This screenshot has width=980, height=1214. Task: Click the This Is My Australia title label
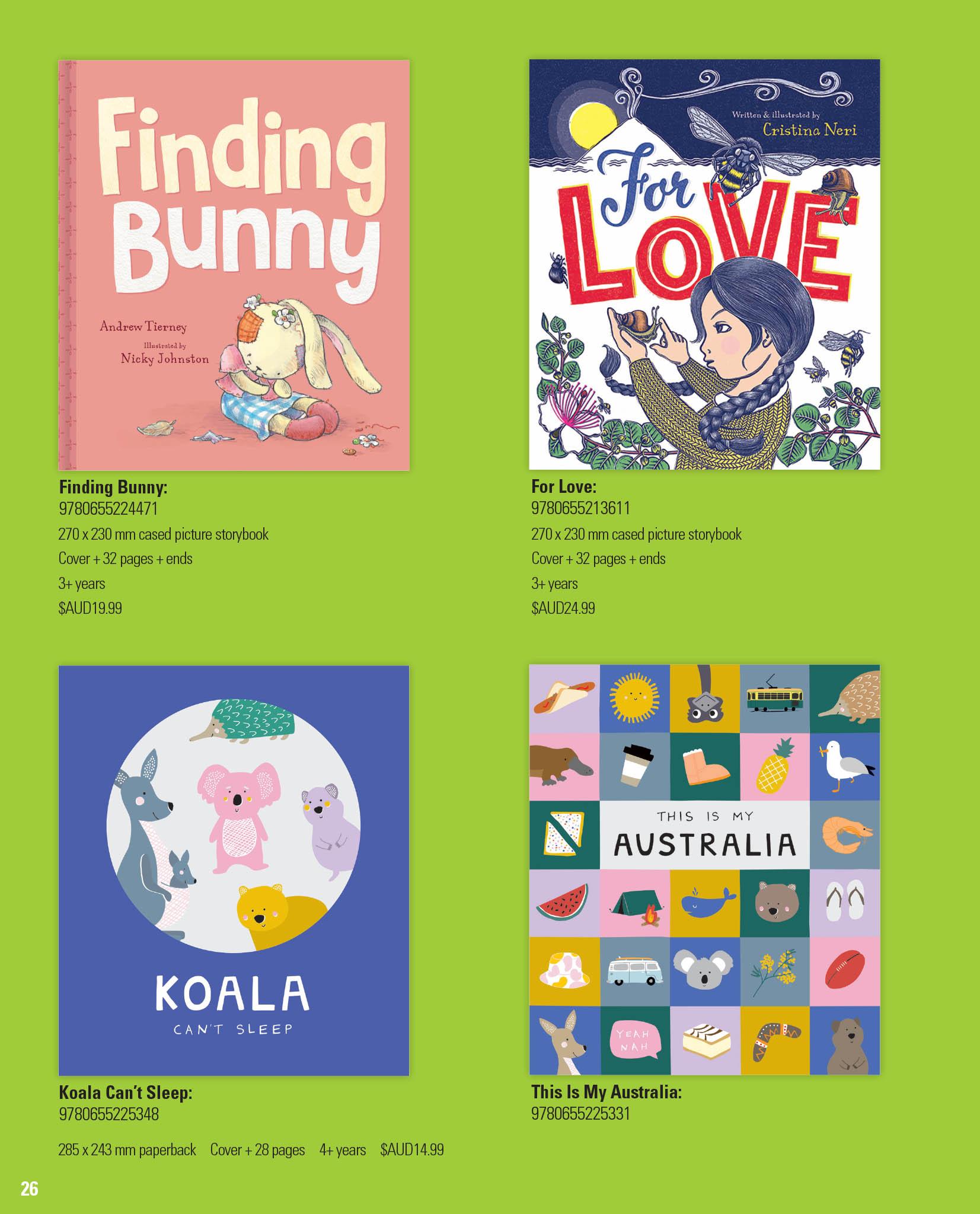[x=606, y=1092]
